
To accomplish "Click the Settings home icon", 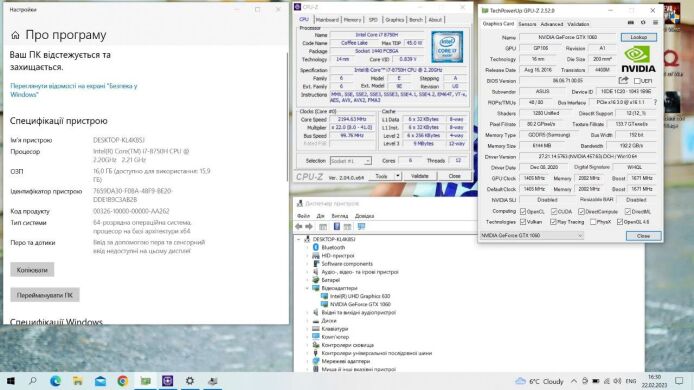I will coord(15,35).
